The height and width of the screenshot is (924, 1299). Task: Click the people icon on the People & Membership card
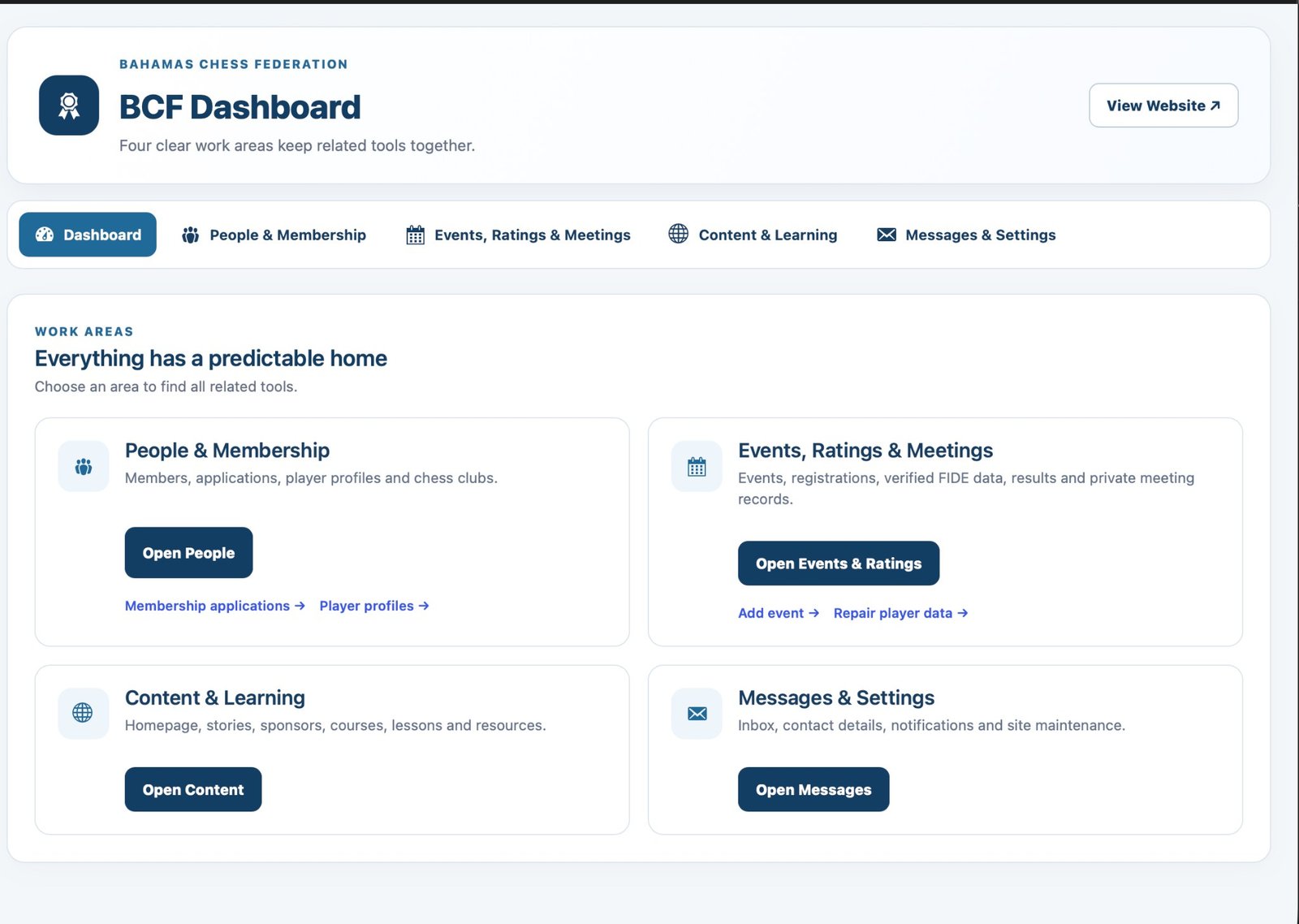pos(84,466)
